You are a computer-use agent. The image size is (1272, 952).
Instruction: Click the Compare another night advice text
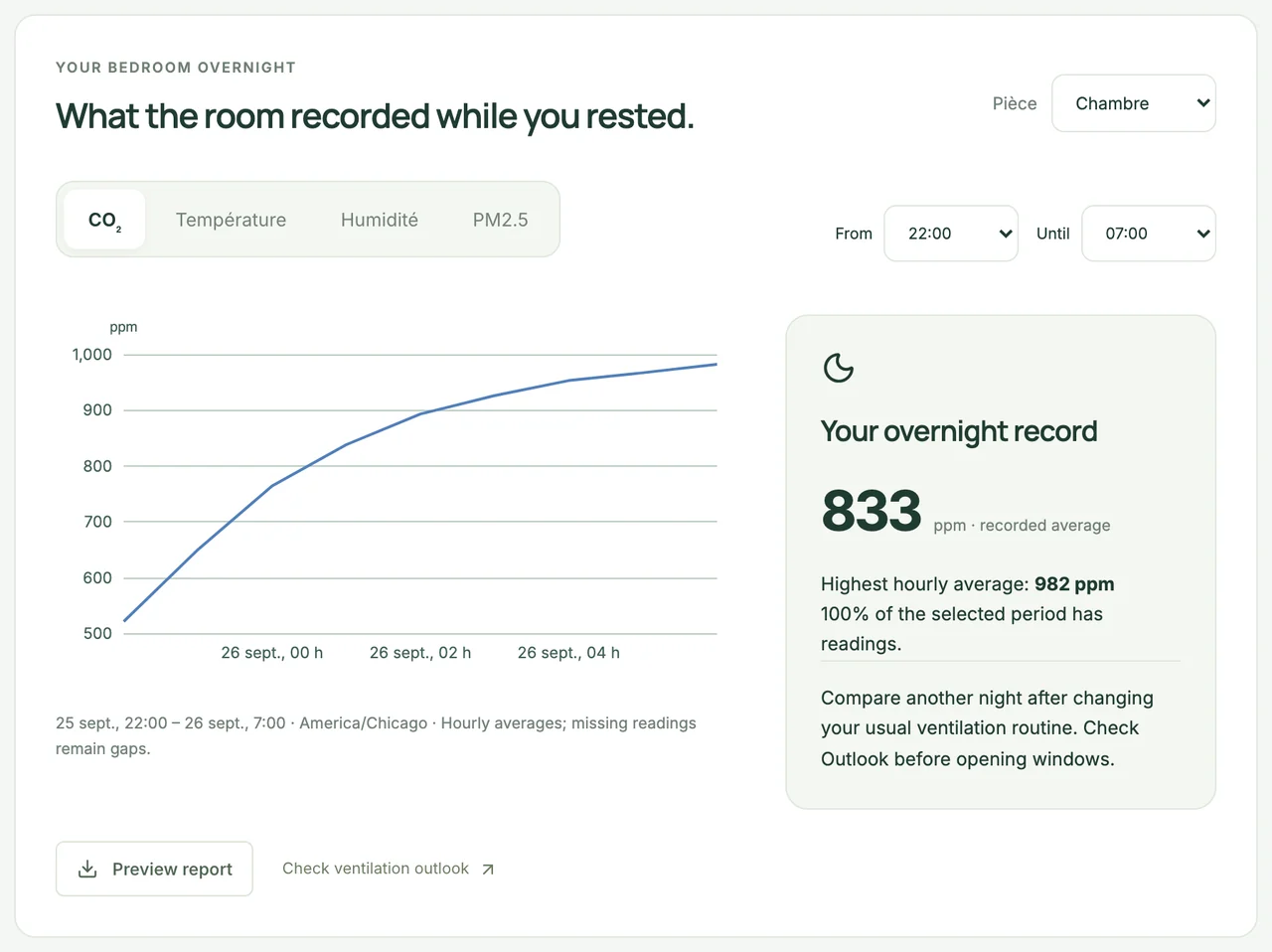click(987, 728)
